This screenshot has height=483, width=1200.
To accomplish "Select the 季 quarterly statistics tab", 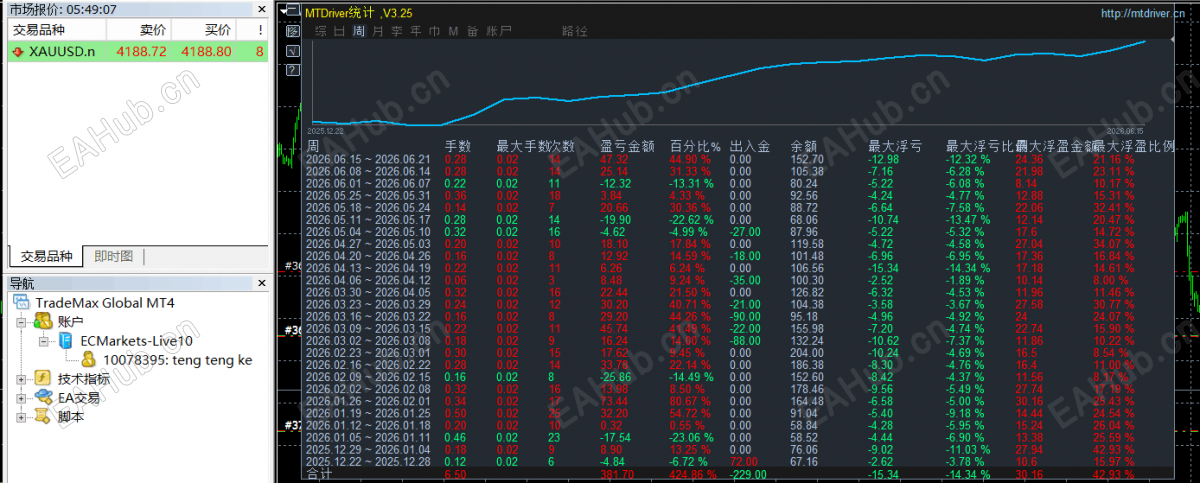I will click(397, 31).
